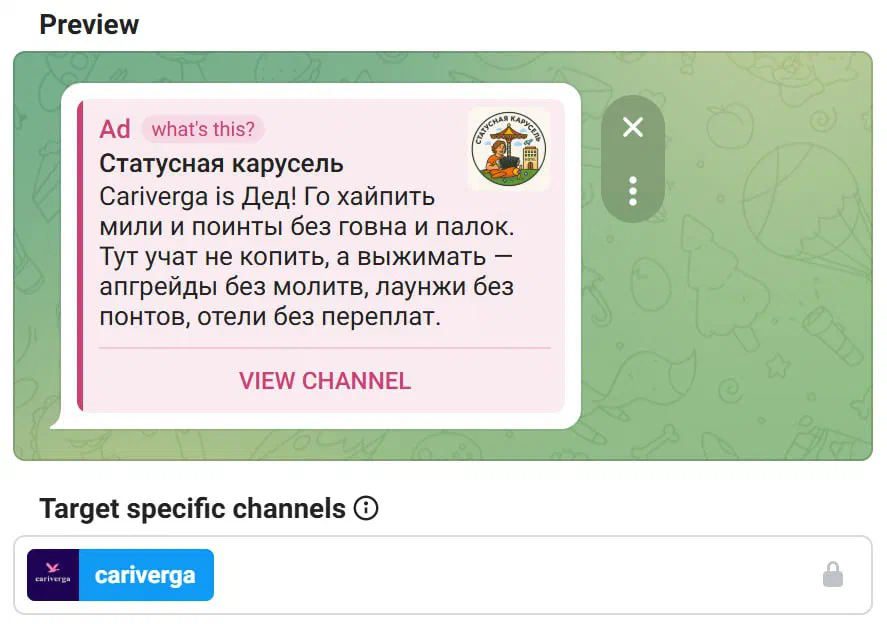The height and width of the screenshot is (624, 887).
Task: Click the 'Ad' label
Action: 115,129
